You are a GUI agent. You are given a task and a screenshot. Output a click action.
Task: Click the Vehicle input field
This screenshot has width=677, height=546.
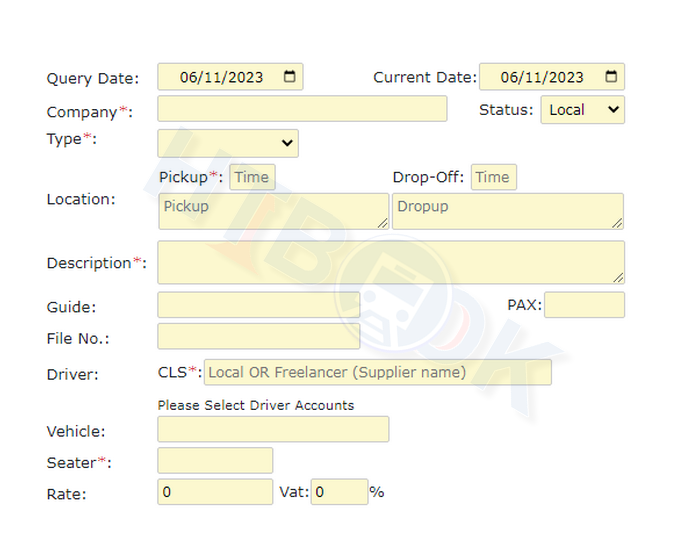pos(273,429)
